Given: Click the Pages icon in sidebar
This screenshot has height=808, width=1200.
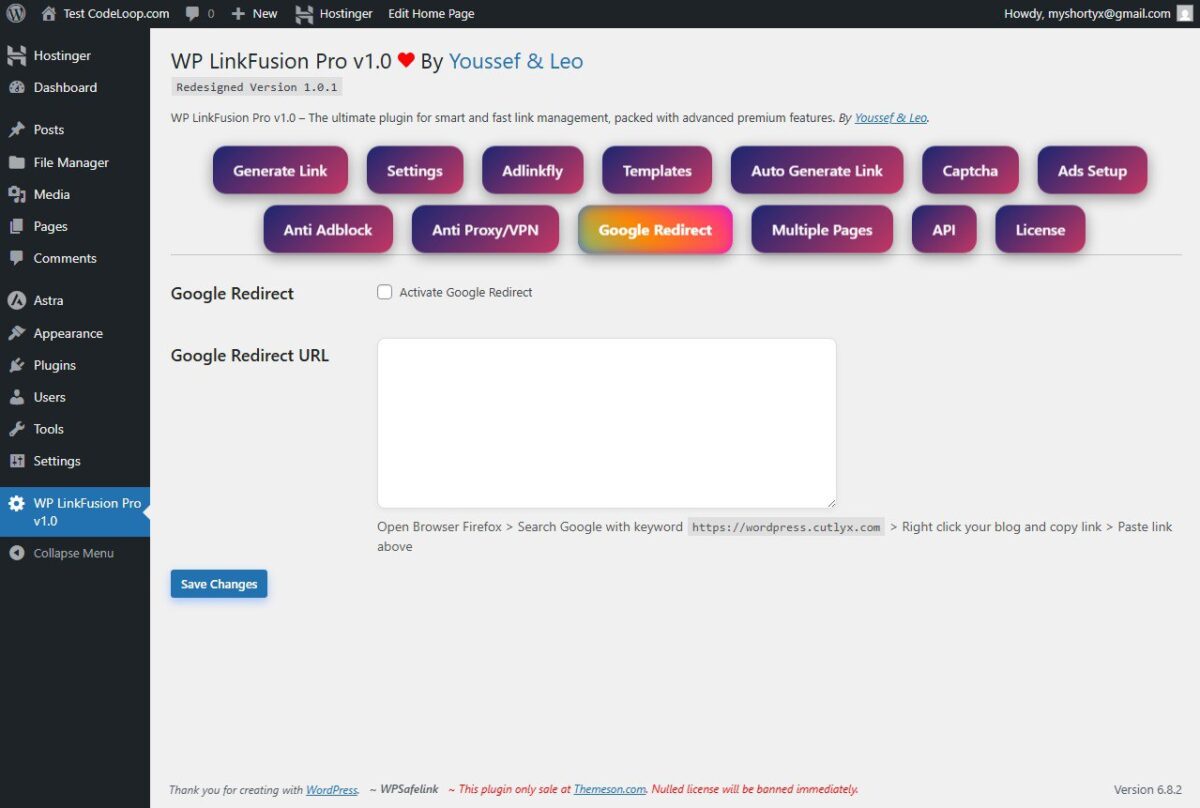Looking at the screenshot, I should coord(16,226).
